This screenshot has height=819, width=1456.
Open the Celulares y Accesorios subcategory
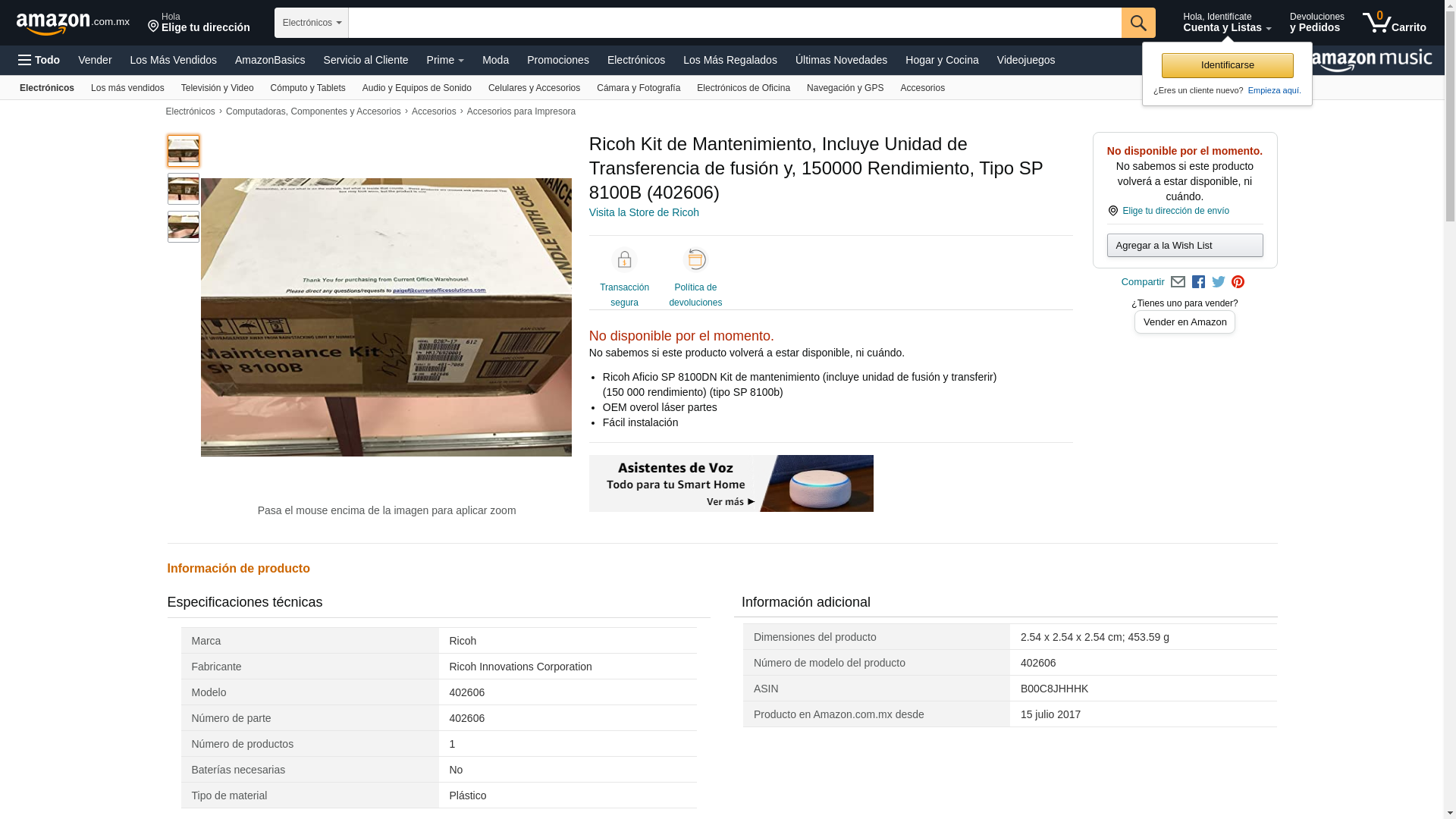(x=534, y=88)
